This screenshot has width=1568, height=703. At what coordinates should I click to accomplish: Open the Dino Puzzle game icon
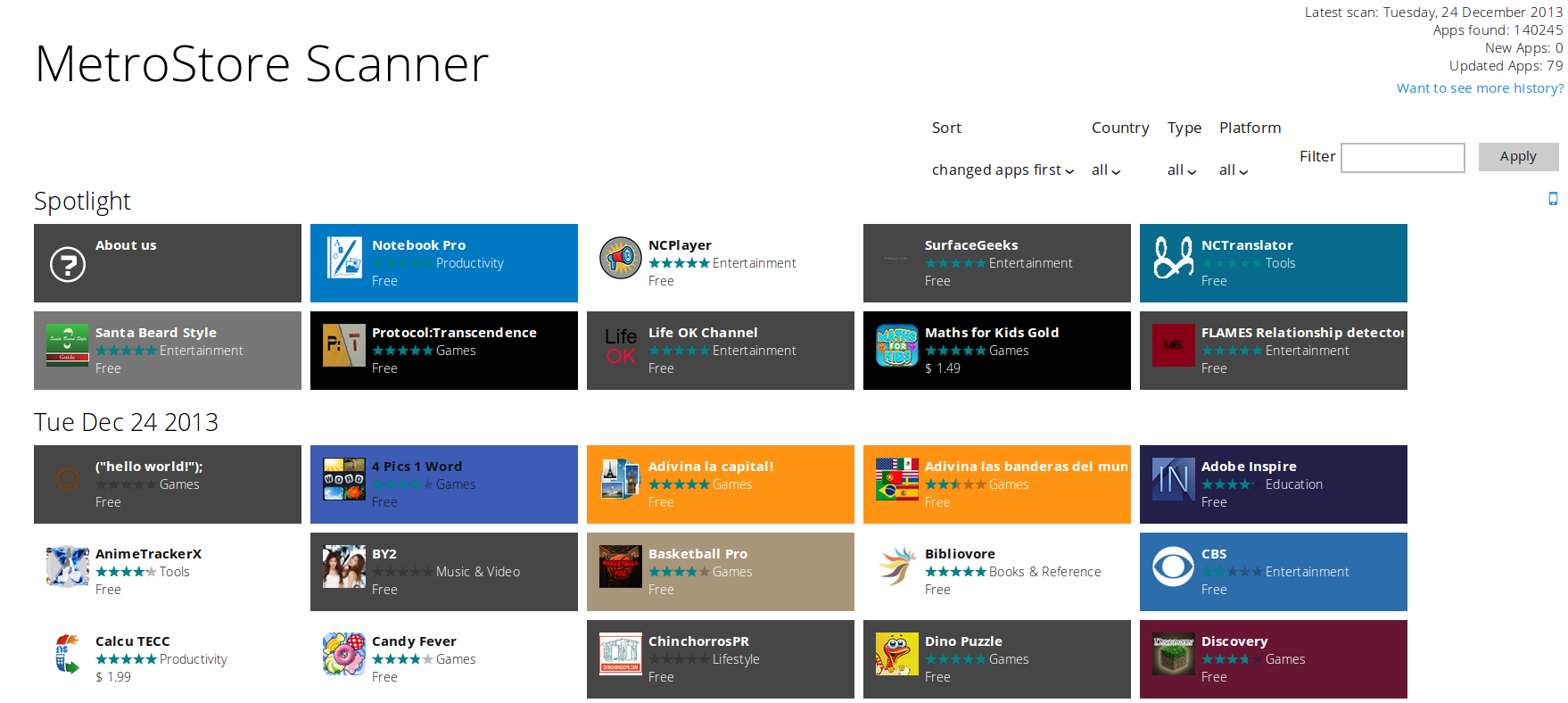(897, 654)
